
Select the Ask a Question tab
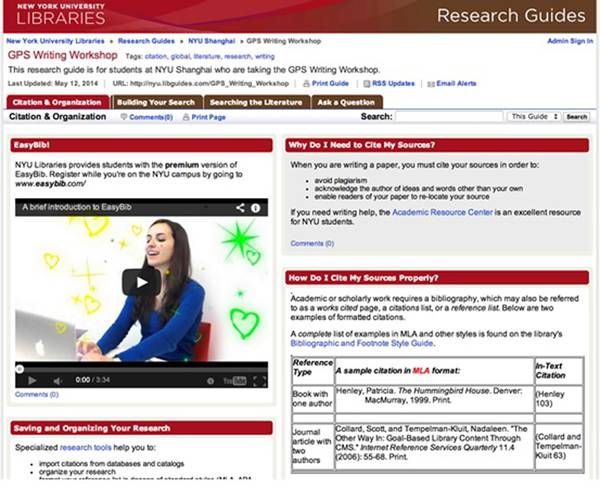pyautogui.click(x=344, y=102)
